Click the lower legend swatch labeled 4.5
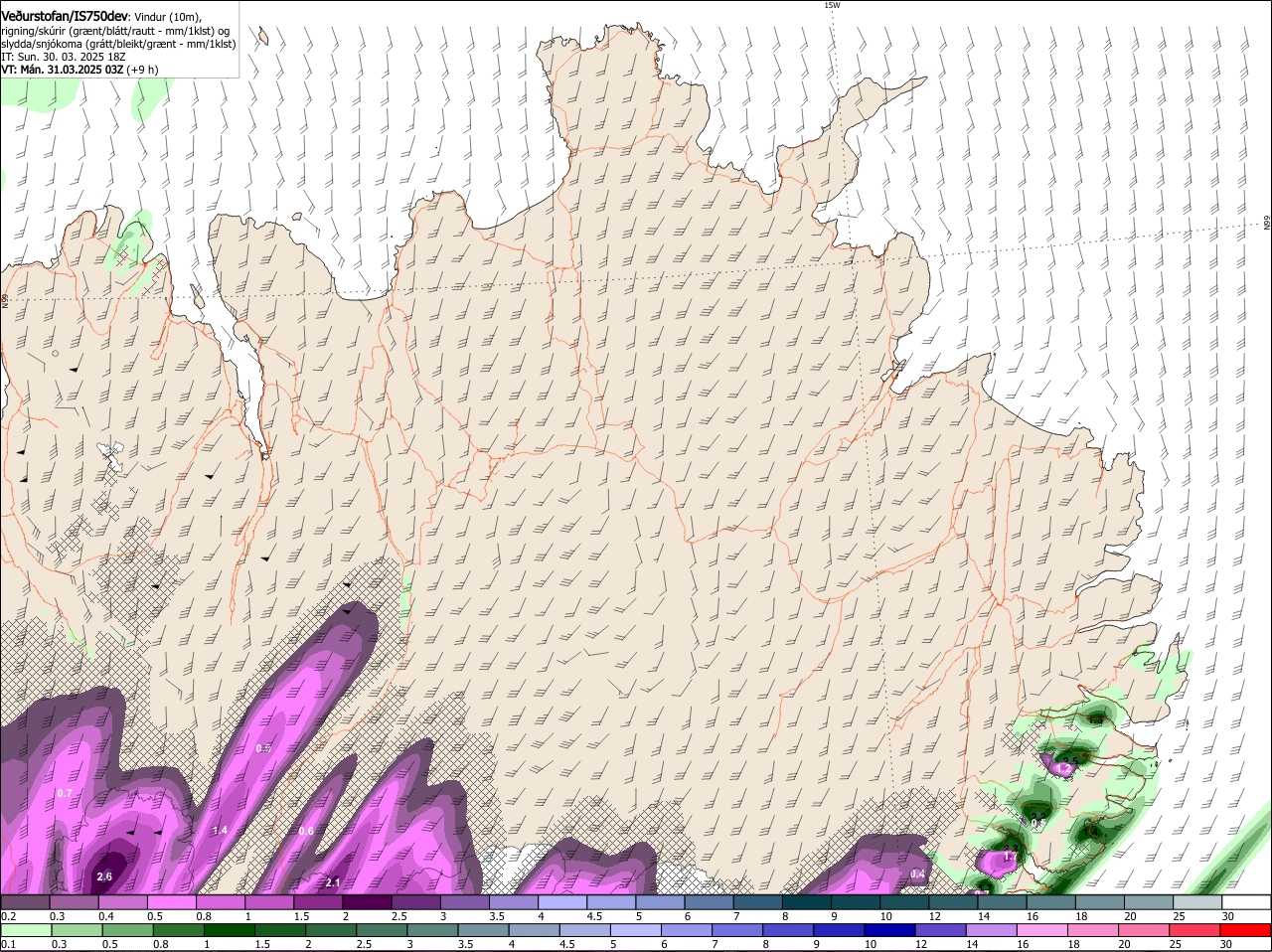1272x952 pixels. 586,930
